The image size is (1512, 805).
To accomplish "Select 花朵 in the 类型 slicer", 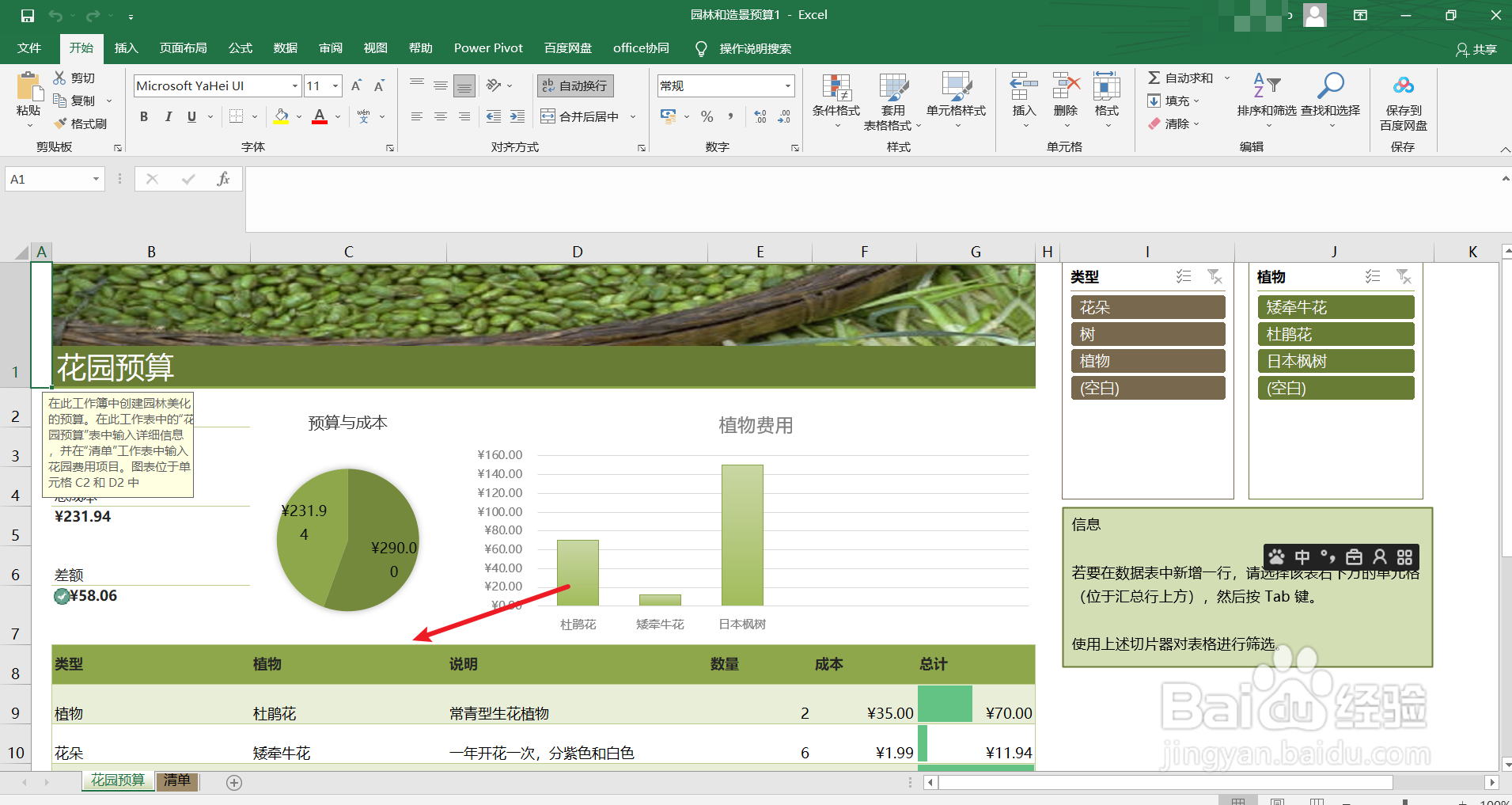I will tap(1147, 307).
